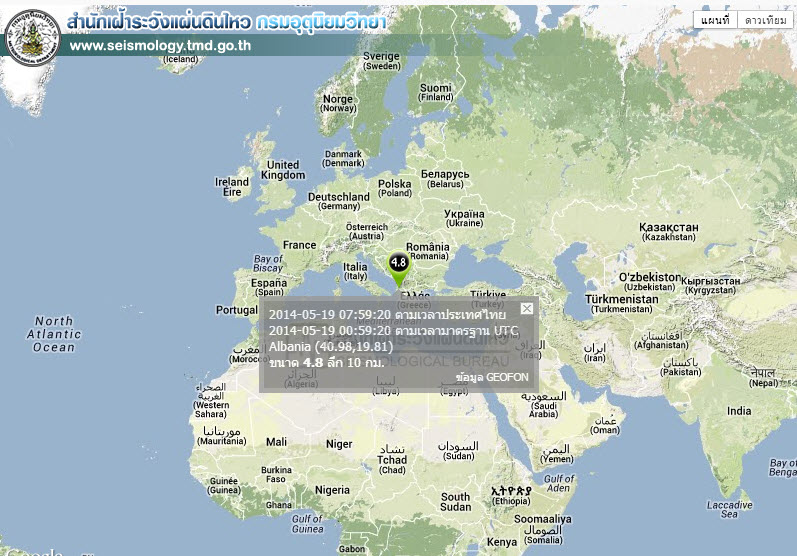Click the Україна (Ukraine) map label

pos(464,218)
